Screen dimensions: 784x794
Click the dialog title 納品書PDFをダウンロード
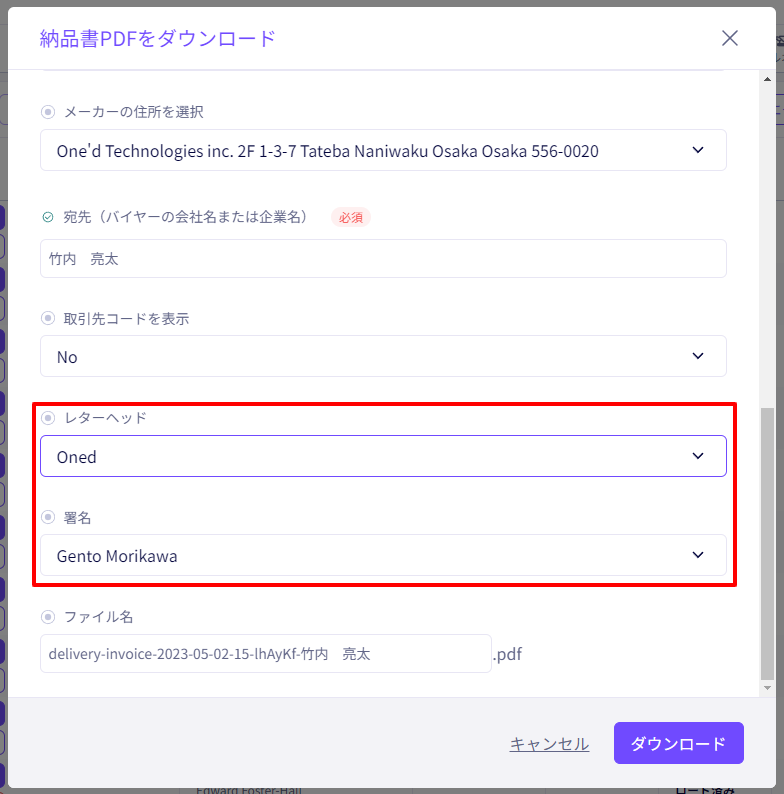158,38
